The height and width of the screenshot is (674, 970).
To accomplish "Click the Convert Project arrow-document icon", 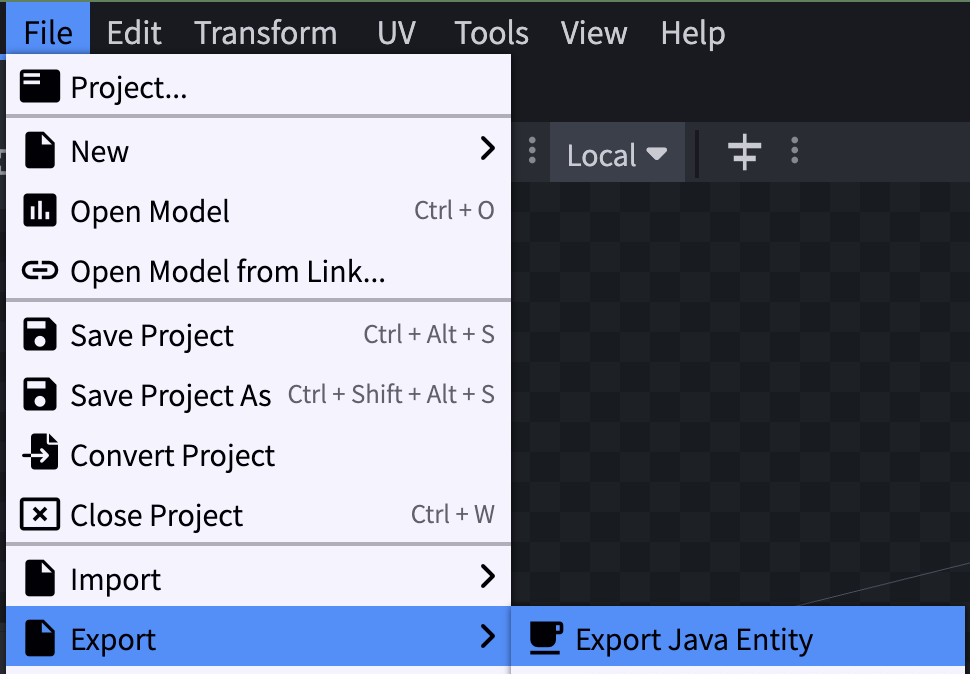I will [x=40, y=454].
